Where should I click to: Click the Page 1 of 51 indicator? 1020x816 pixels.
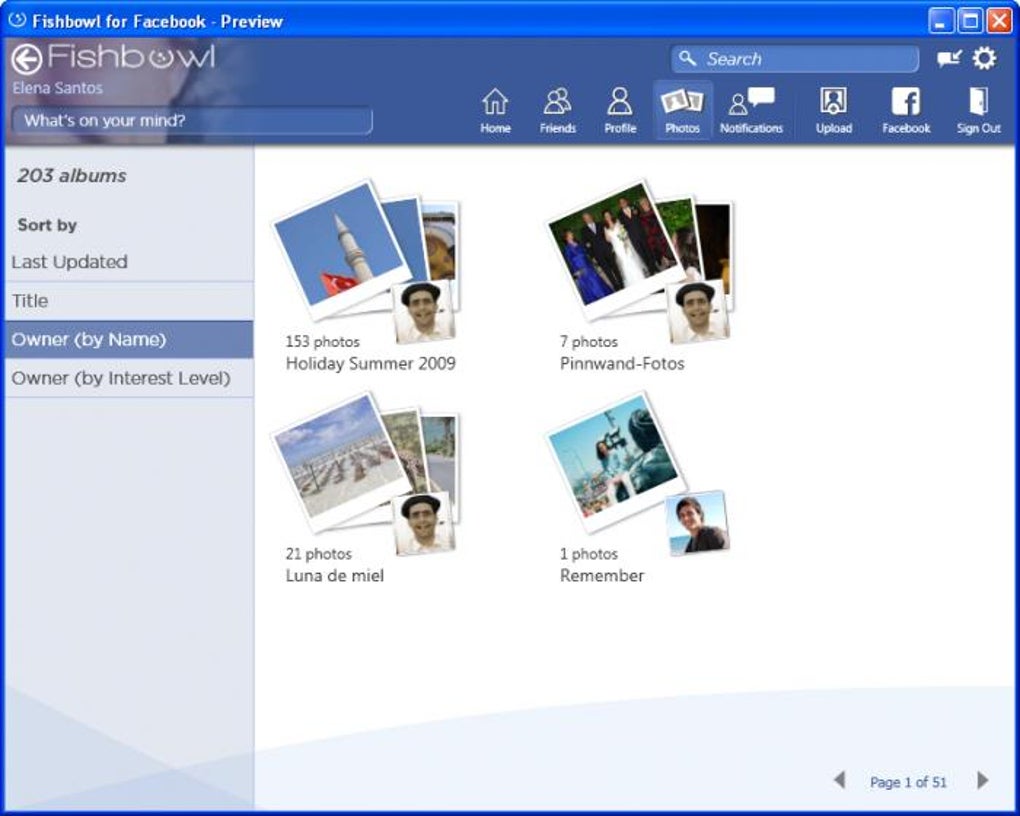point(908,782)
